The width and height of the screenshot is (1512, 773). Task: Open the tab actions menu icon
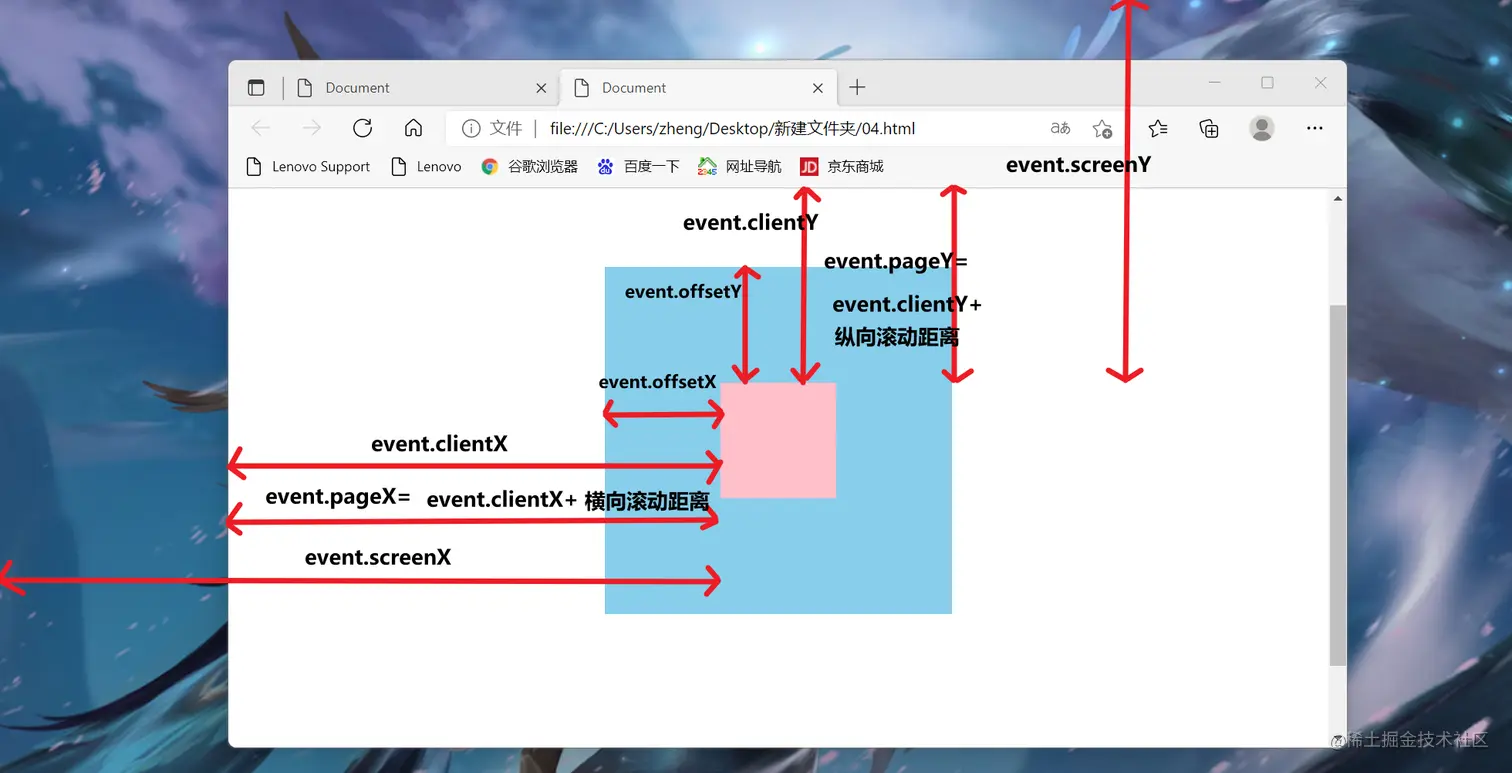coord(256,88)
